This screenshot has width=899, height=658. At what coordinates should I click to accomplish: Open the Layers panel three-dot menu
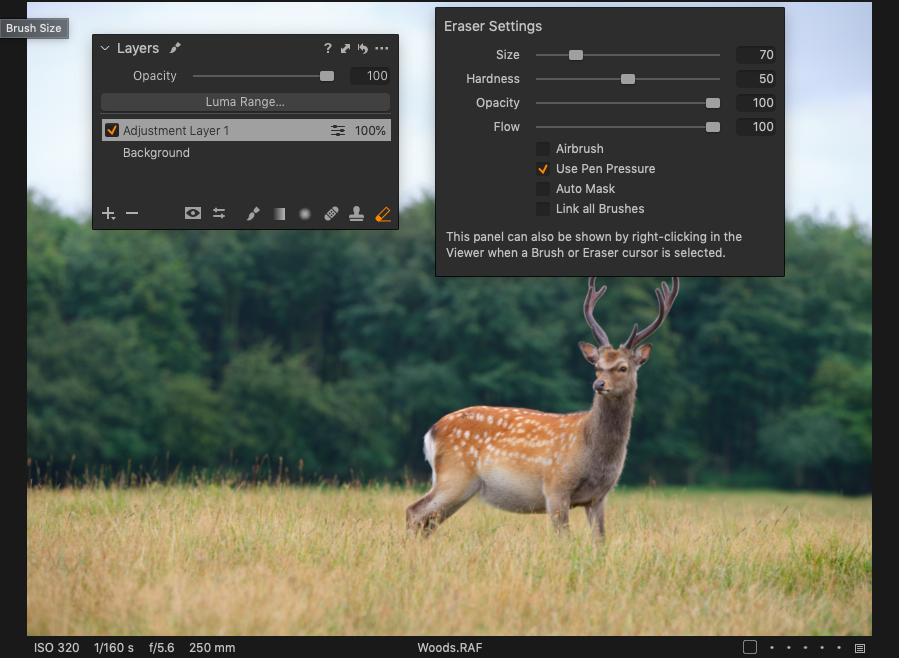click(381, 49)
